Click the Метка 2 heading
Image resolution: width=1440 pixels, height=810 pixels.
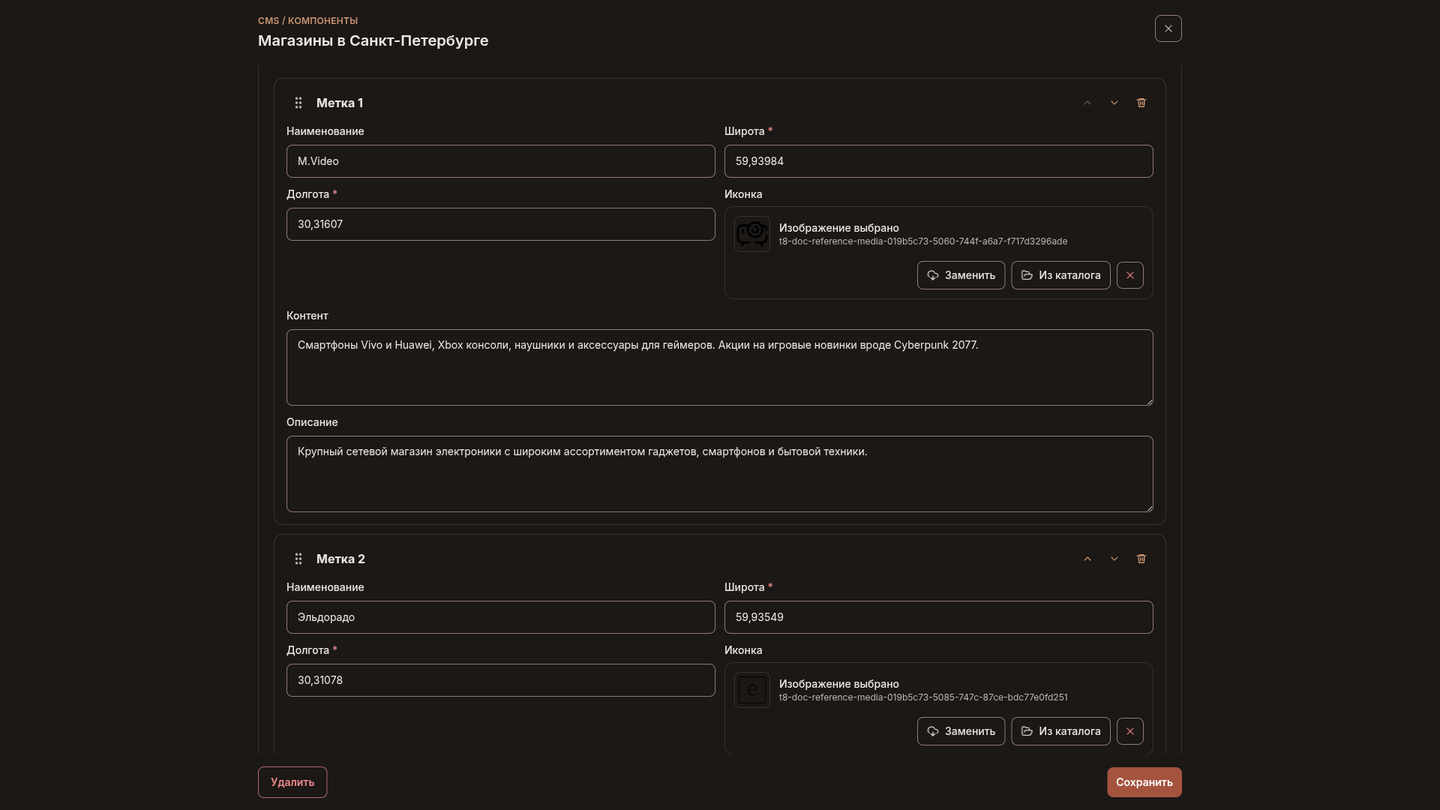[341, 559]
